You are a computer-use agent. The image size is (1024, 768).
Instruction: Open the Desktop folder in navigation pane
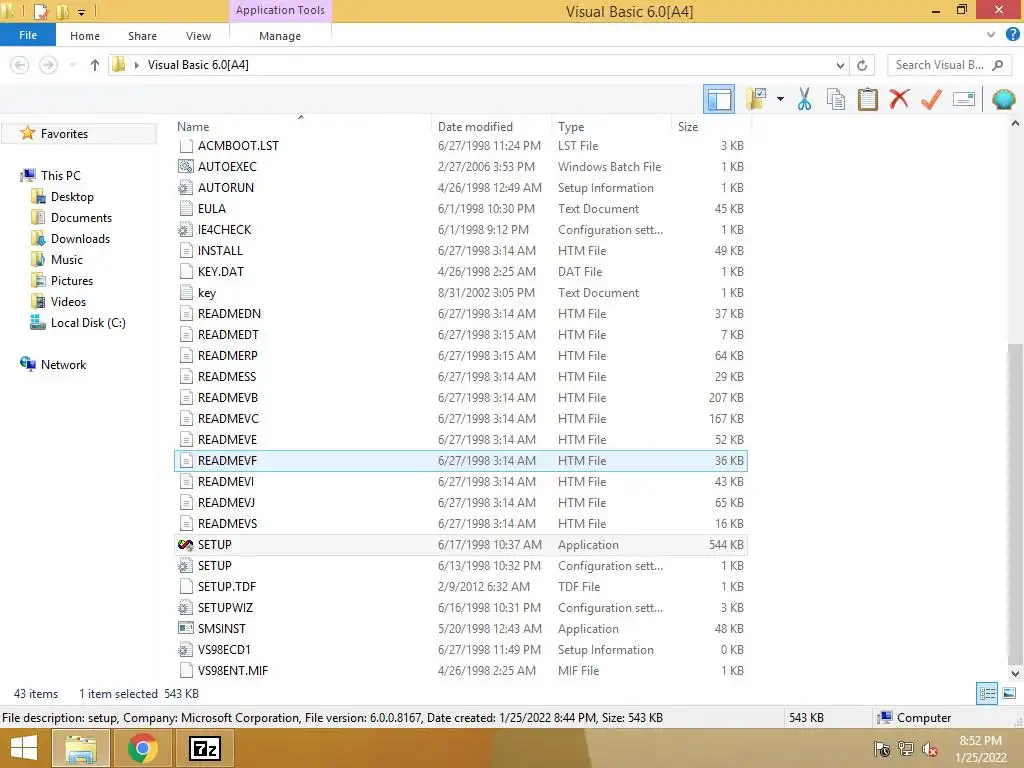[x=72, y=197]
